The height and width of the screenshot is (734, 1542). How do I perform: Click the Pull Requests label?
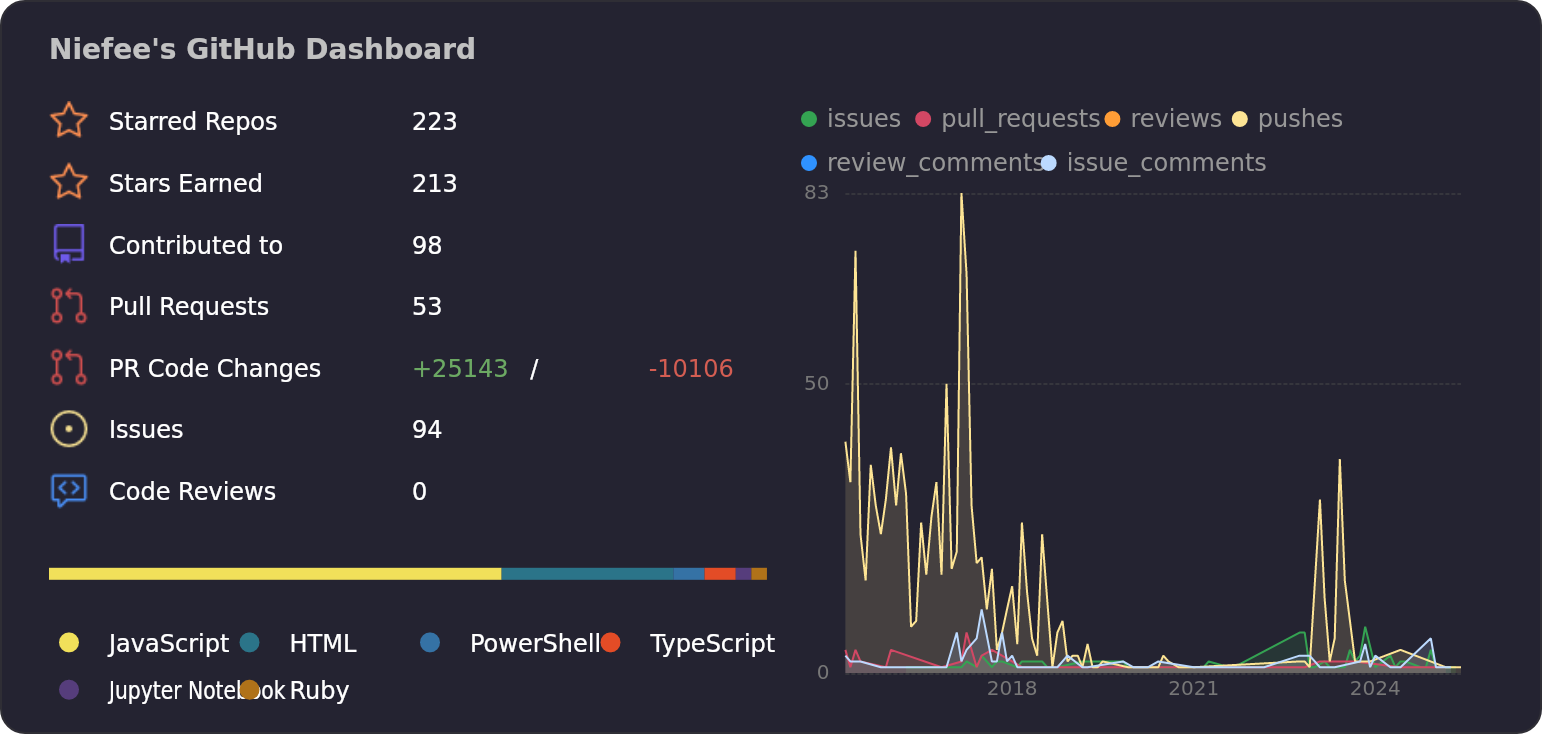click(189, 307)
